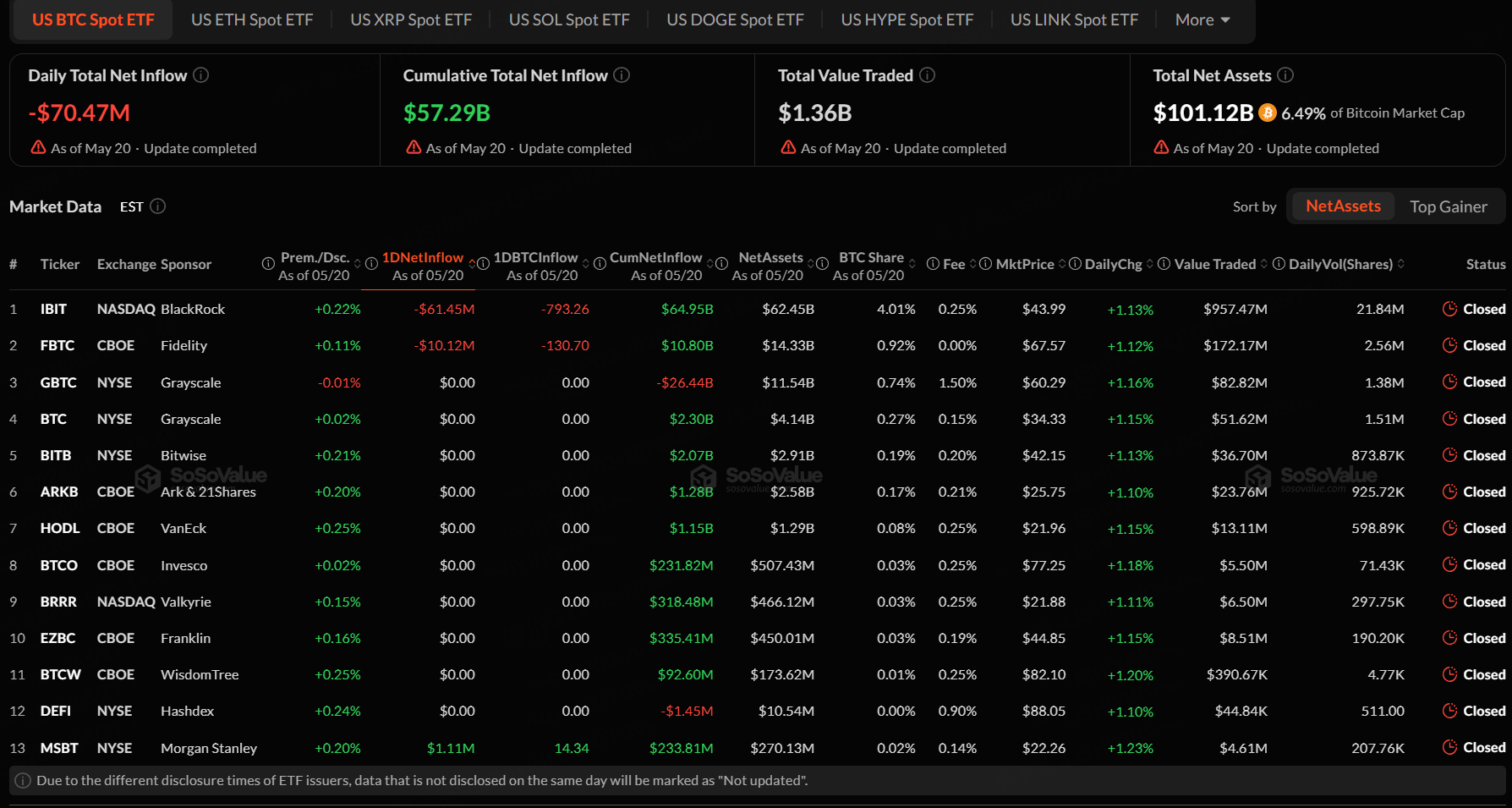Open the MSBT ticker row
This screenshot has width=1512, height=808.
click(x=757, y=748)
